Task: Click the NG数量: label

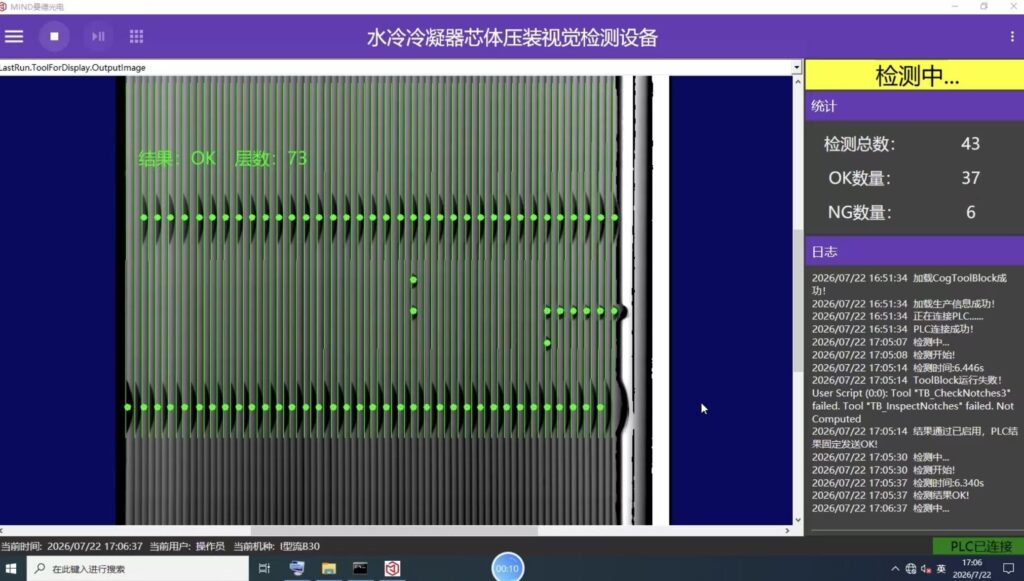Action: click(x=859, y=212)
